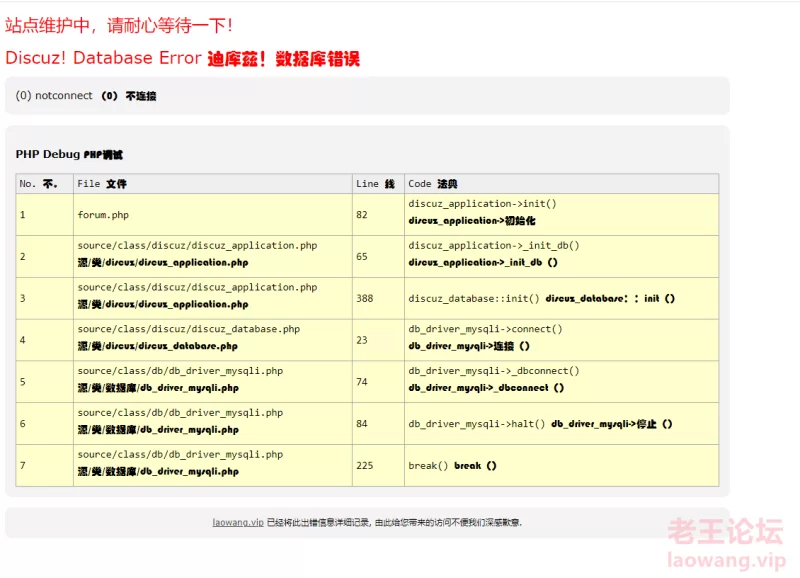Select line number 74
Screen dimensions: 800x578
click(x=362, y=382)
